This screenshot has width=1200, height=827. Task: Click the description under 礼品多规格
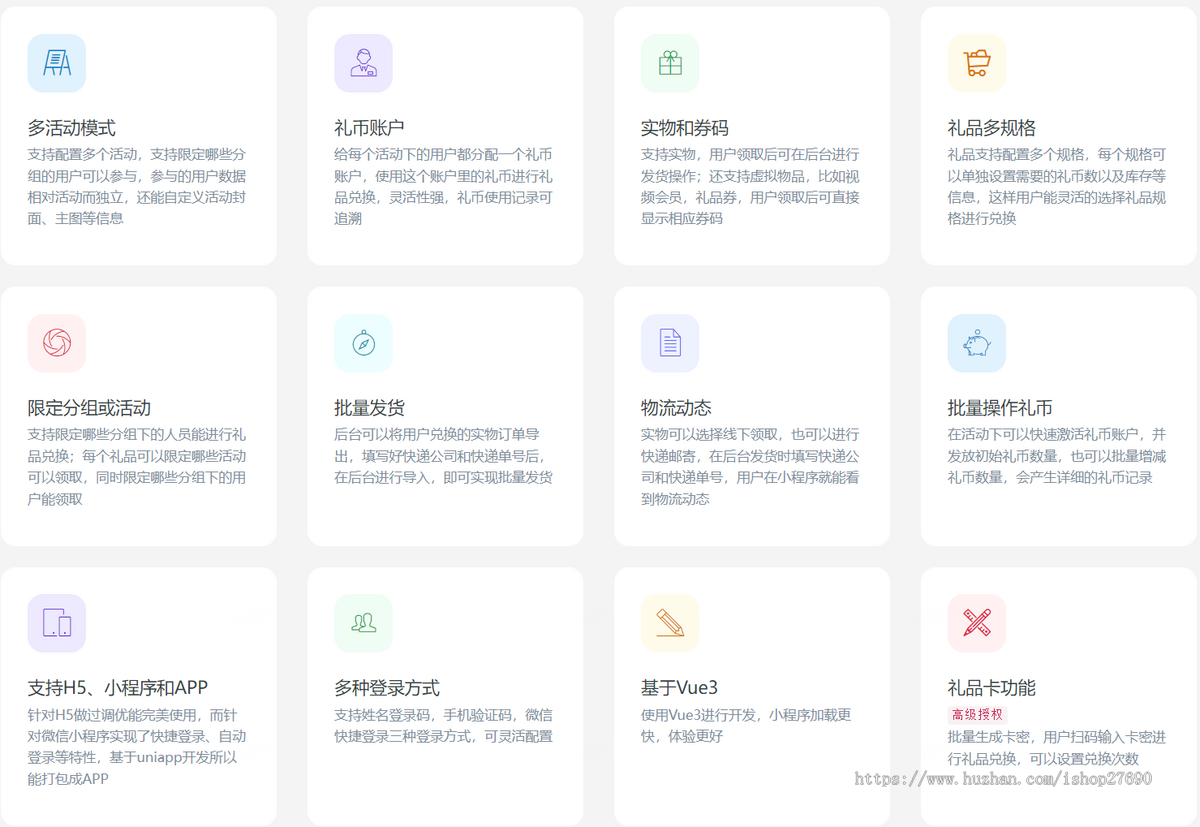click(1057, 186)
